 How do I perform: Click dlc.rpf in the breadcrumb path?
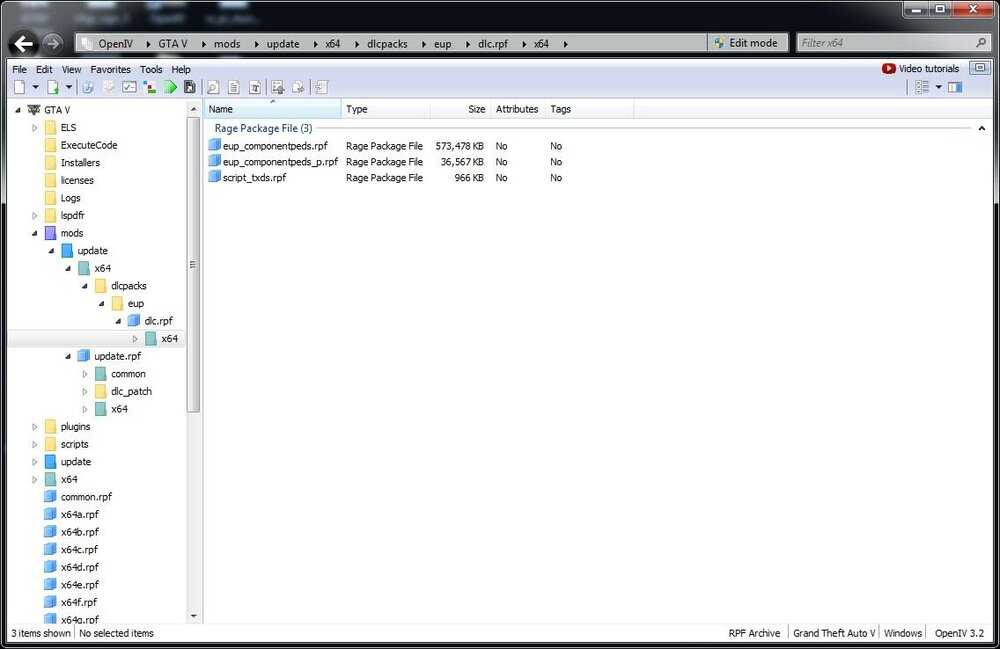click(493, 43)
